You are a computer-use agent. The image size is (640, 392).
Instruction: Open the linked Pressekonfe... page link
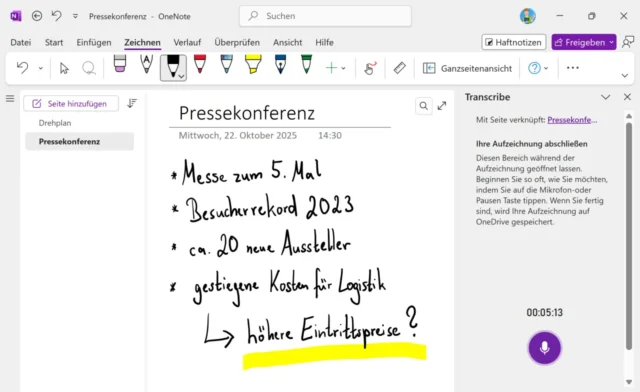[x=572, y=120]
